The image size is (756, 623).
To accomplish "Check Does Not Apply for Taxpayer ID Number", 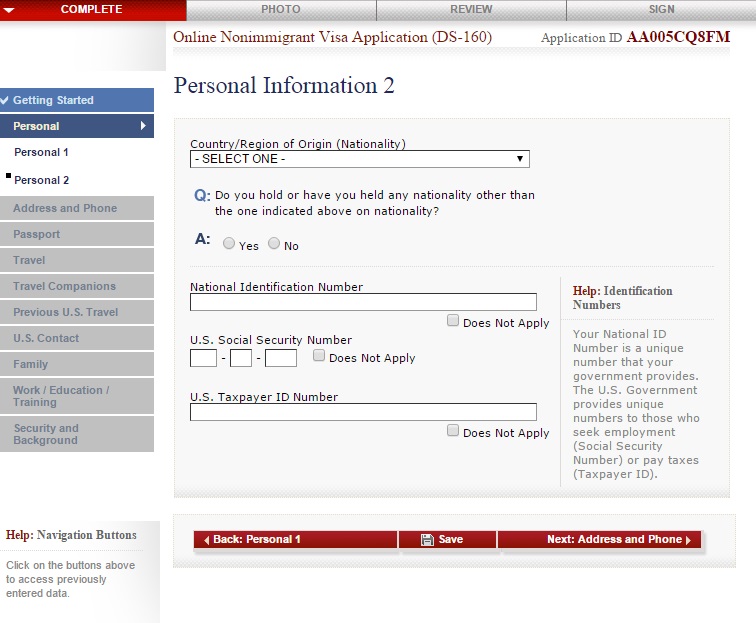I will pyautogui.click(x=453, y=430).
